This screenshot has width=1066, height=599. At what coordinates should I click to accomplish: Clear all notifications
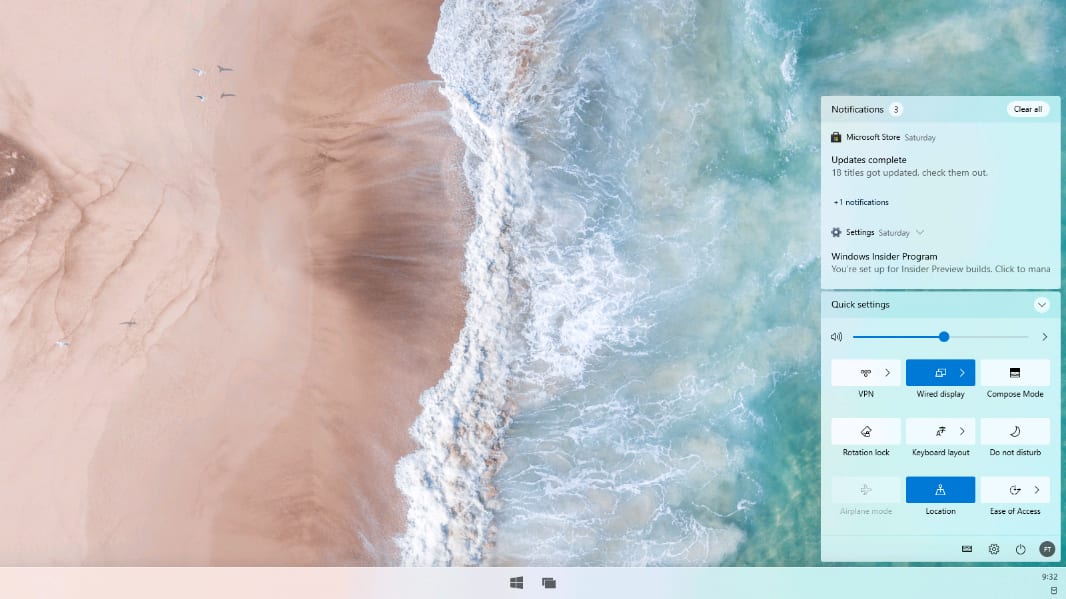tap(1027, 109)
